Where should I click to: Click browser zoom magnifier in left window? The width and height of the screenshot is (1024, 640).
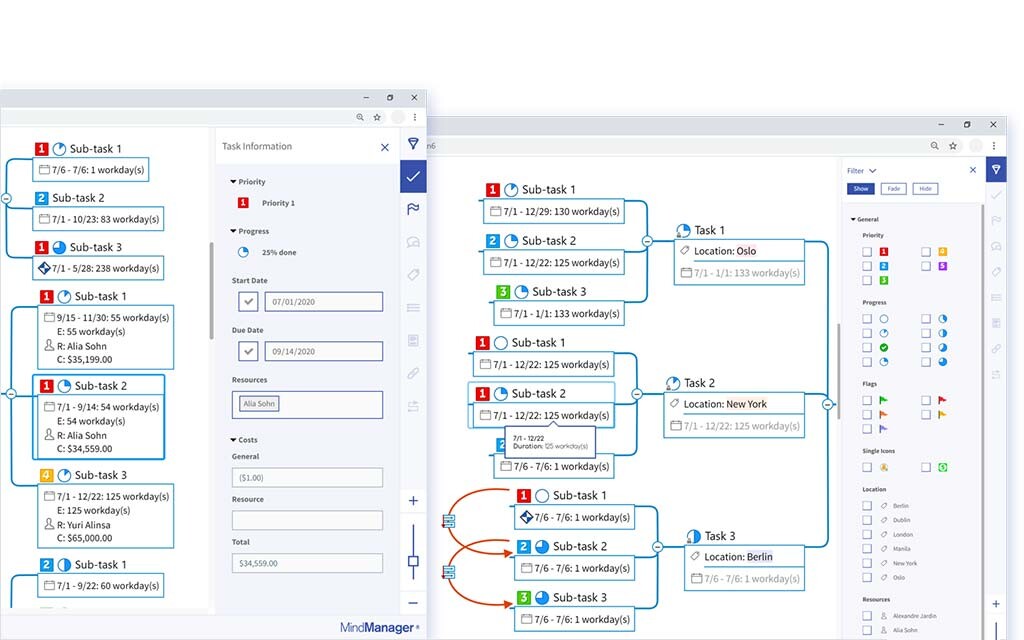click(x=360, y=117)
